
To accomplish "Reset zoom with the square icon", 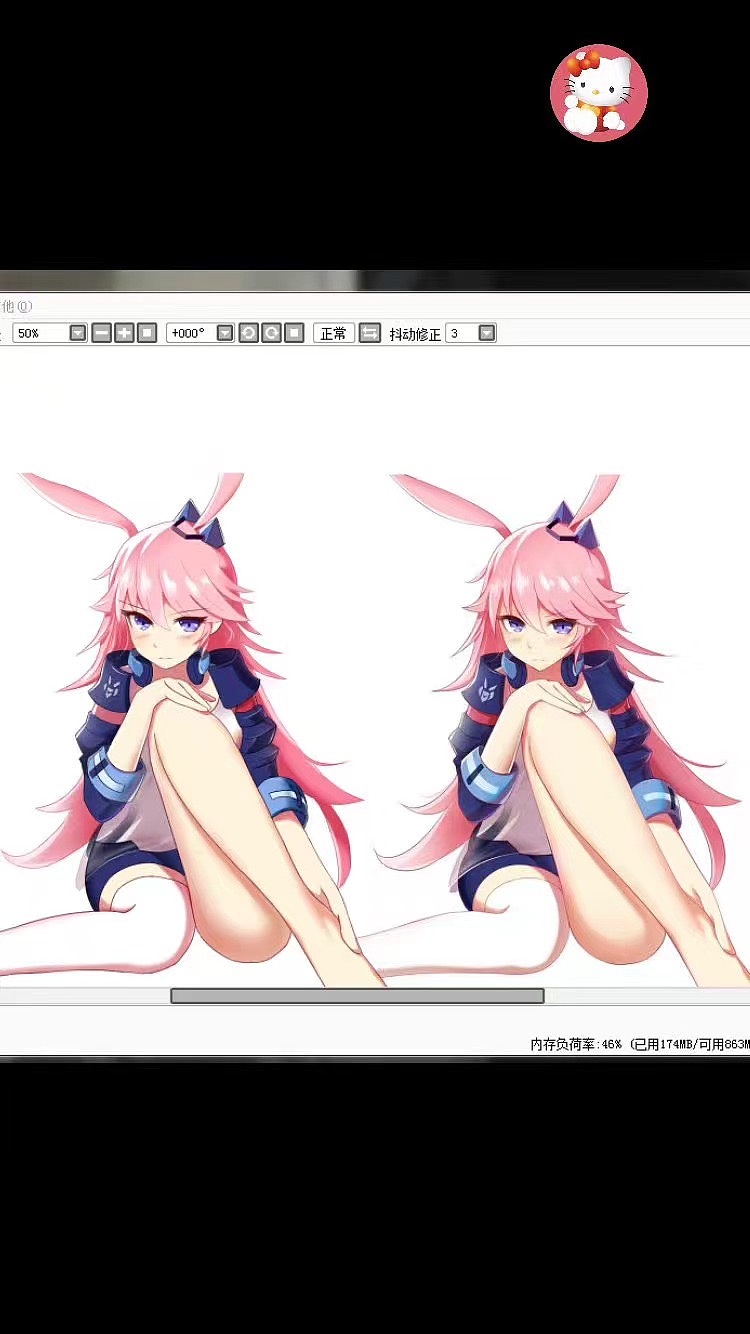I will coord(147,333).
